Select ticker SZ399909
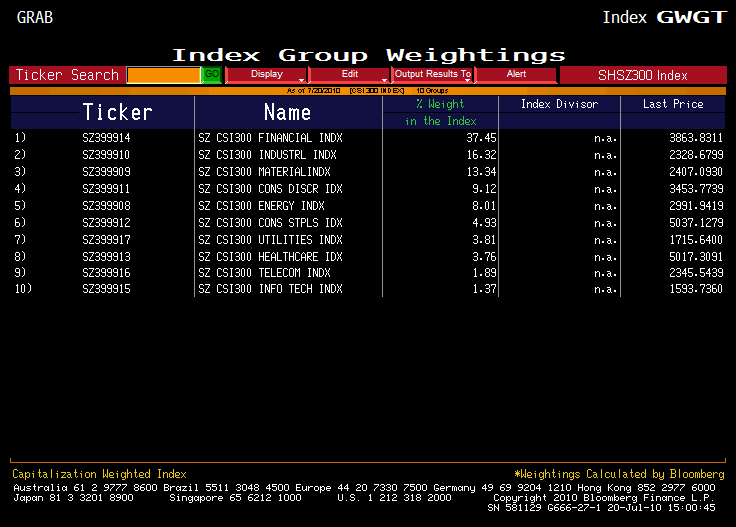 tap(106, 172)
